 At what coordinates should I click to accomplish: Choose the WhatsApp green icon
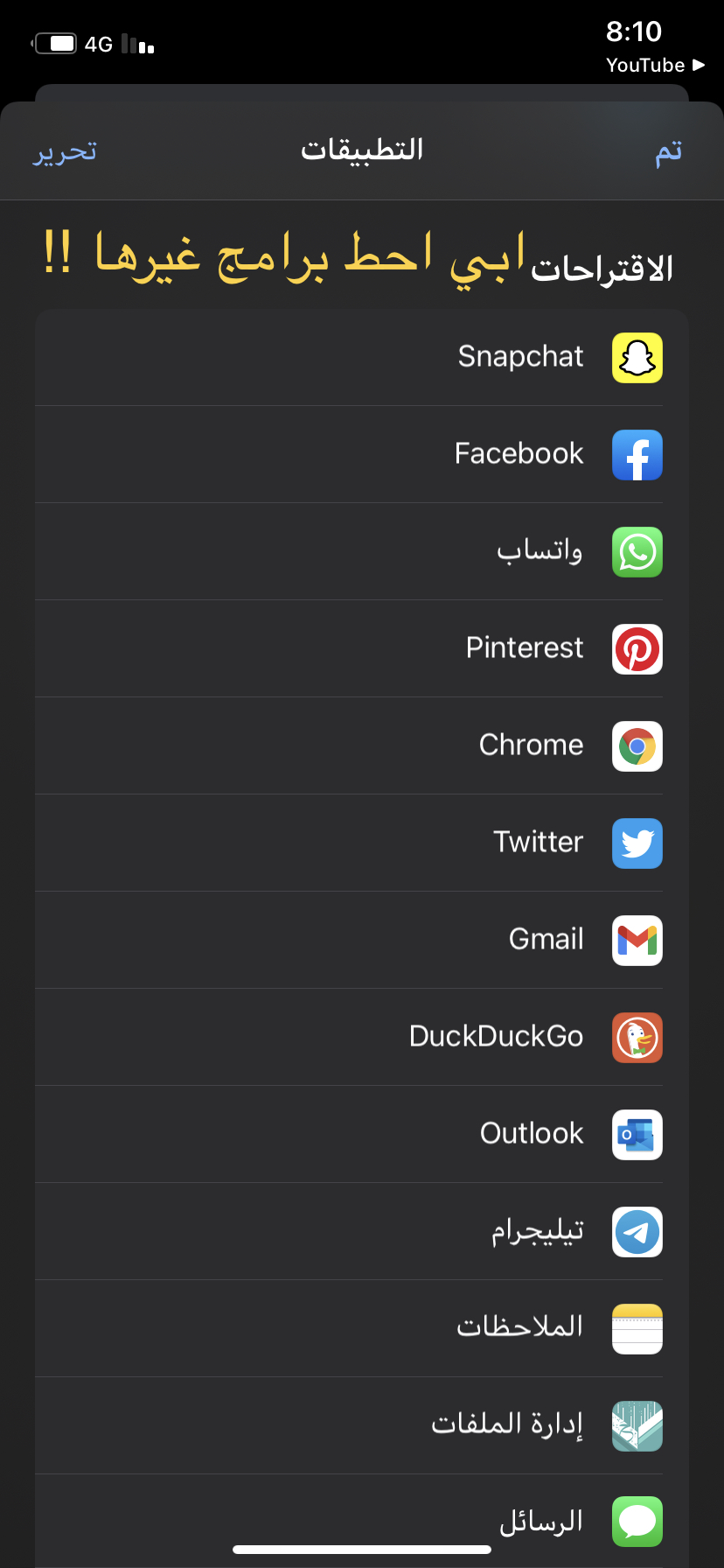point(637,552)
